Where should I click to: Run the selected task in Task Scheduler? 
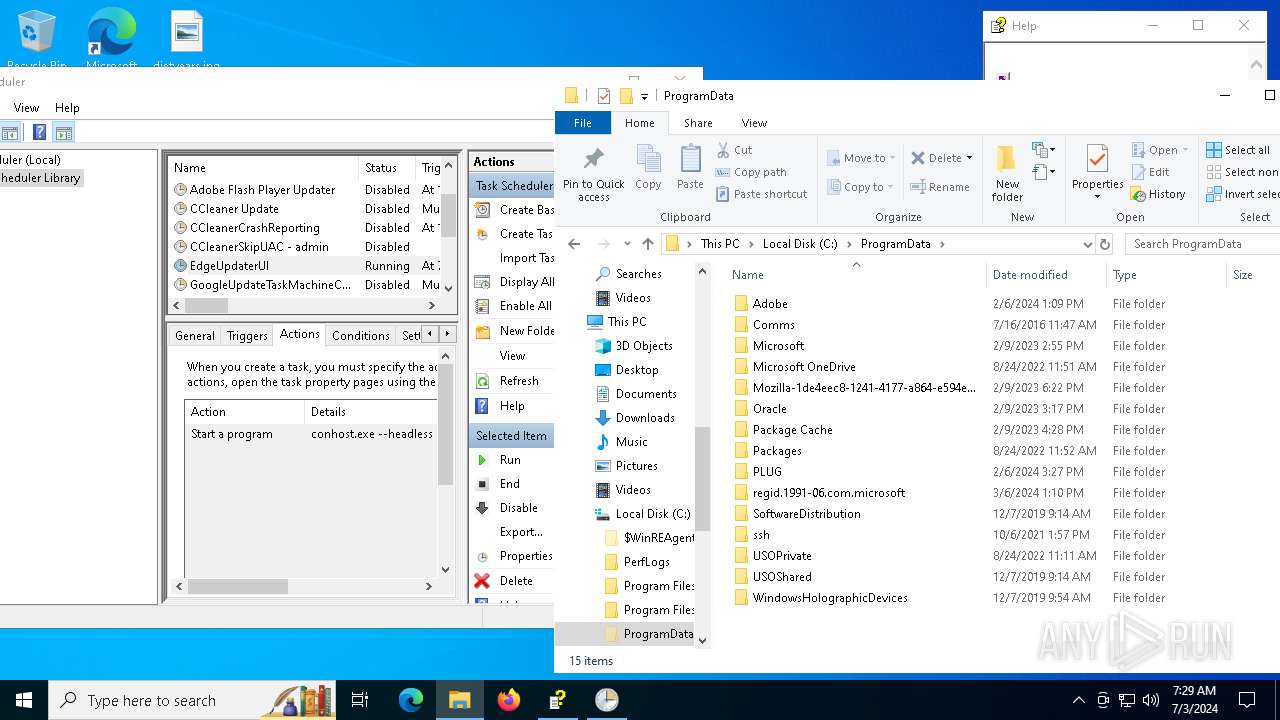[510, 460]
